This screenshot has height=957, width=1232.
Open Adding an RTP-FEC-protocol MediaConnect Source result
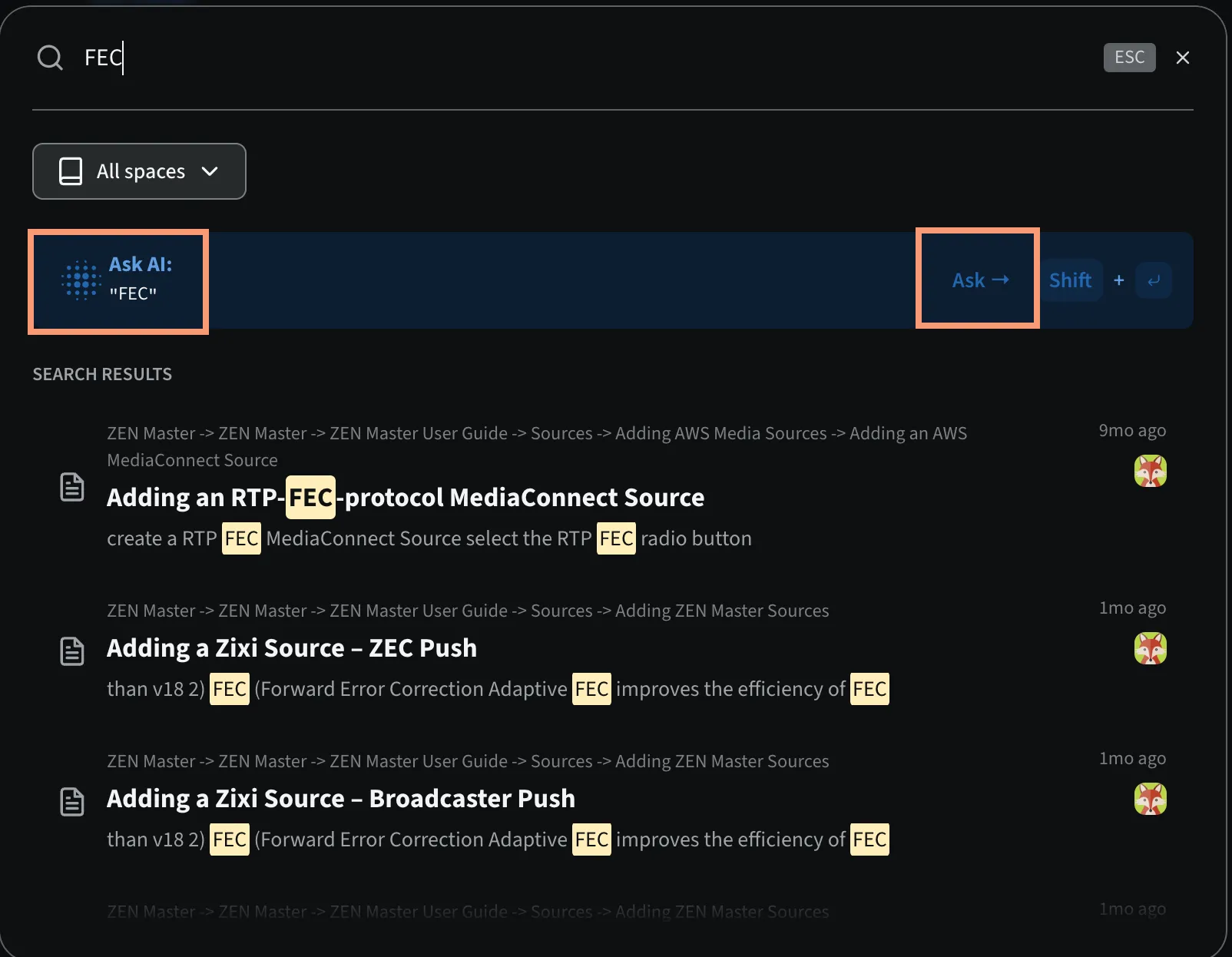pyautogui.click(x=406, y=497)
